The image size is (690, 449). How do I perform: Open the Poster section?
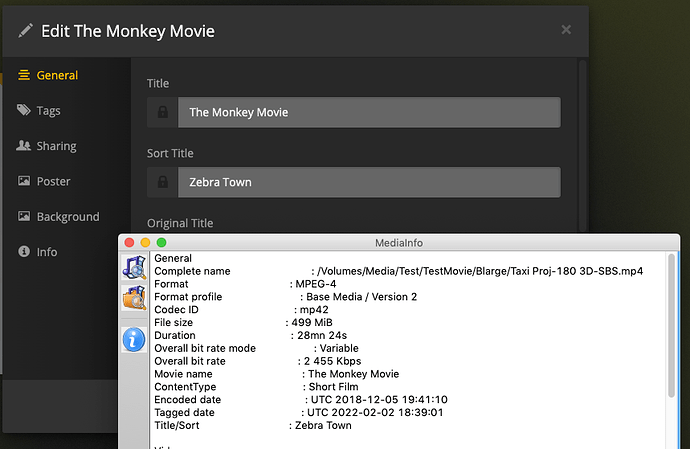pos(44,181)
